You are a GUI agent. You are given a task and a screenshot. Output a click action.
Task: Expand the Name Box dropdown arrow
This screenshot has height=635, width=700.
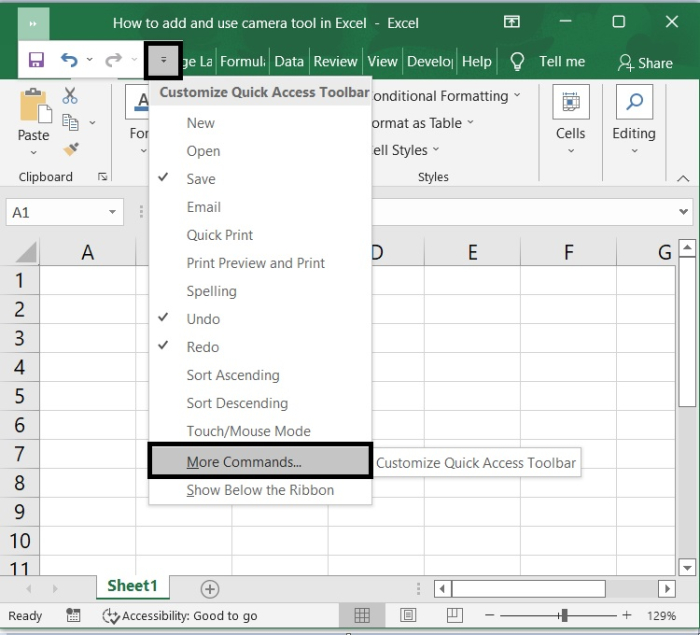point(113,213)
